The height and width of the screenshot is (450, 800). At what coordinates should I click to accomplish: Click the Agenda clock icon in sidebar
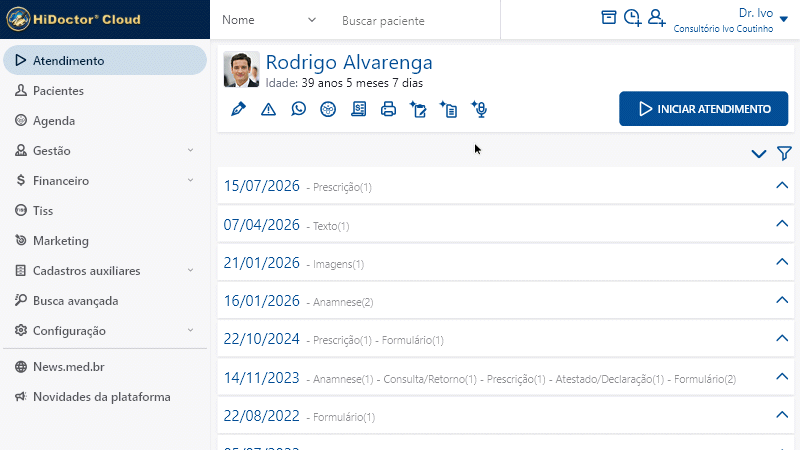[20, 120]
